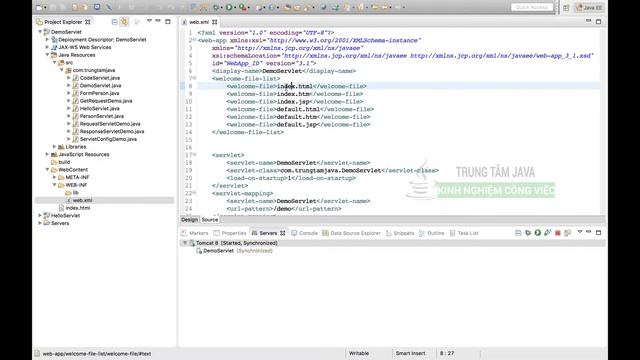Expand the Servers project node
The image size is (640, 360).
coord(40,223)
